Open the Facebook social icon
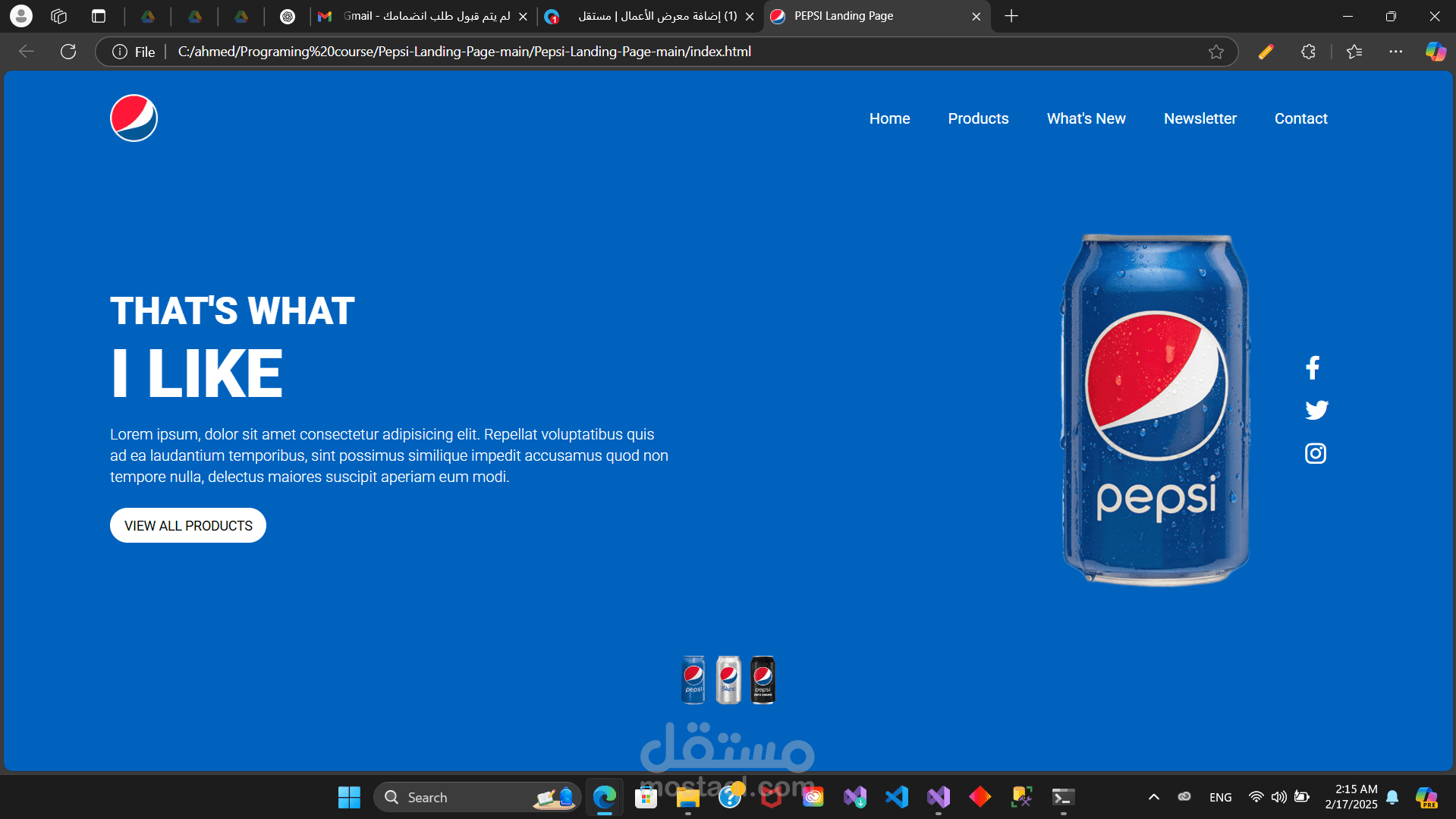The image size is (1456, 819). 1313,367
